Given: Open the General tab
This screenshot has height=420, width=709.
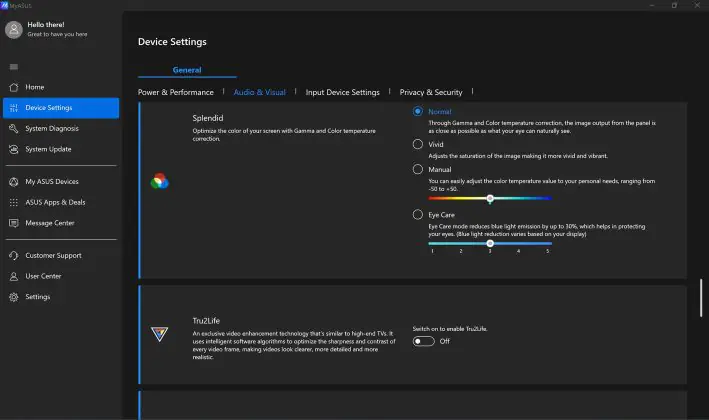Looking at the screenshot, I should (x=187, y=70).
